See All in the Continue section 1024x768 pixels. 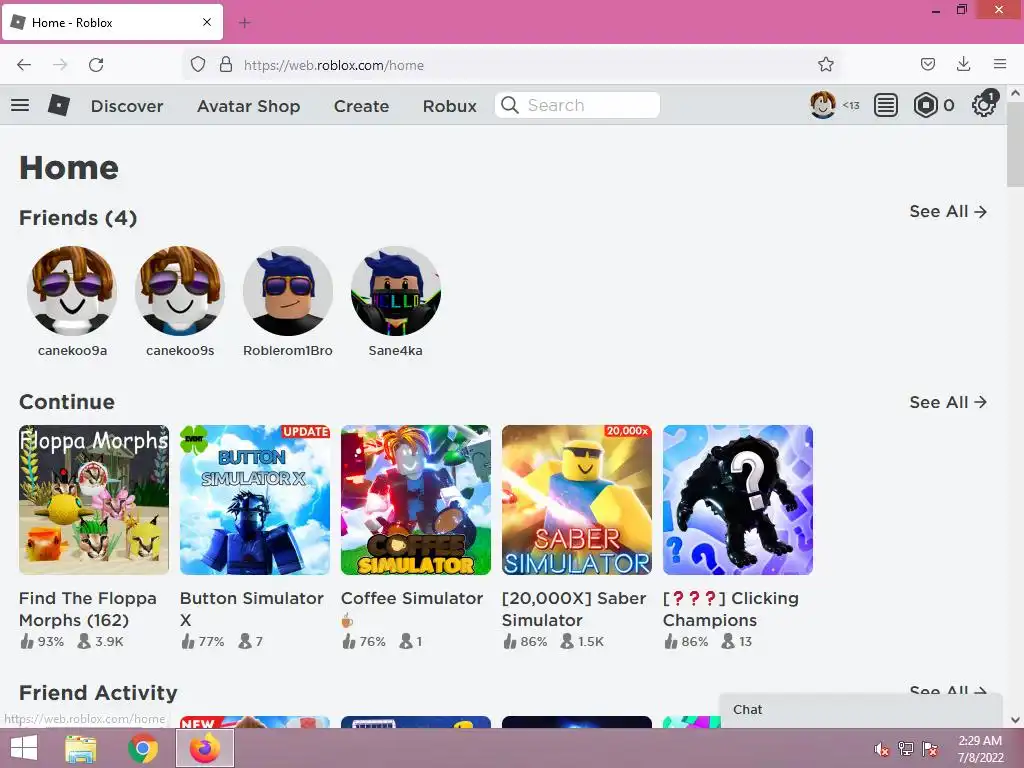pos(948,402)
